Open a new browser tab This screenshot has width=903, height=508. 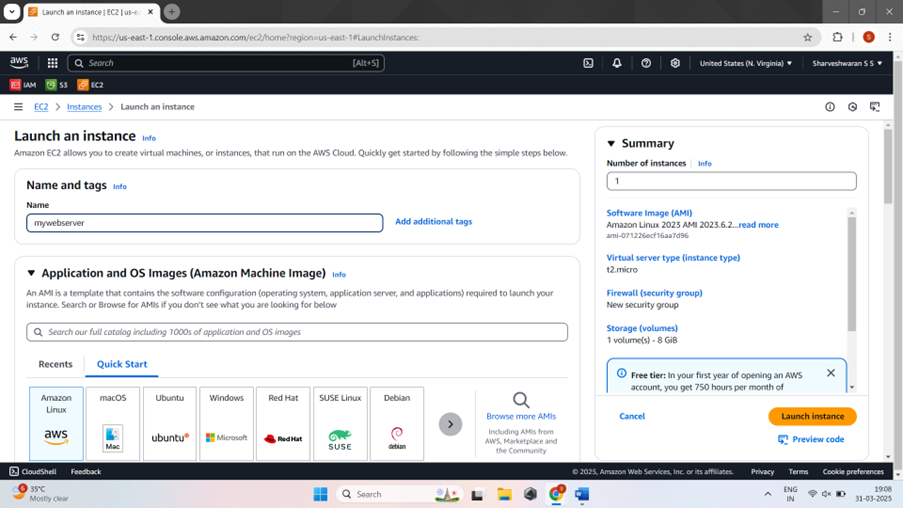click(172, 11)
